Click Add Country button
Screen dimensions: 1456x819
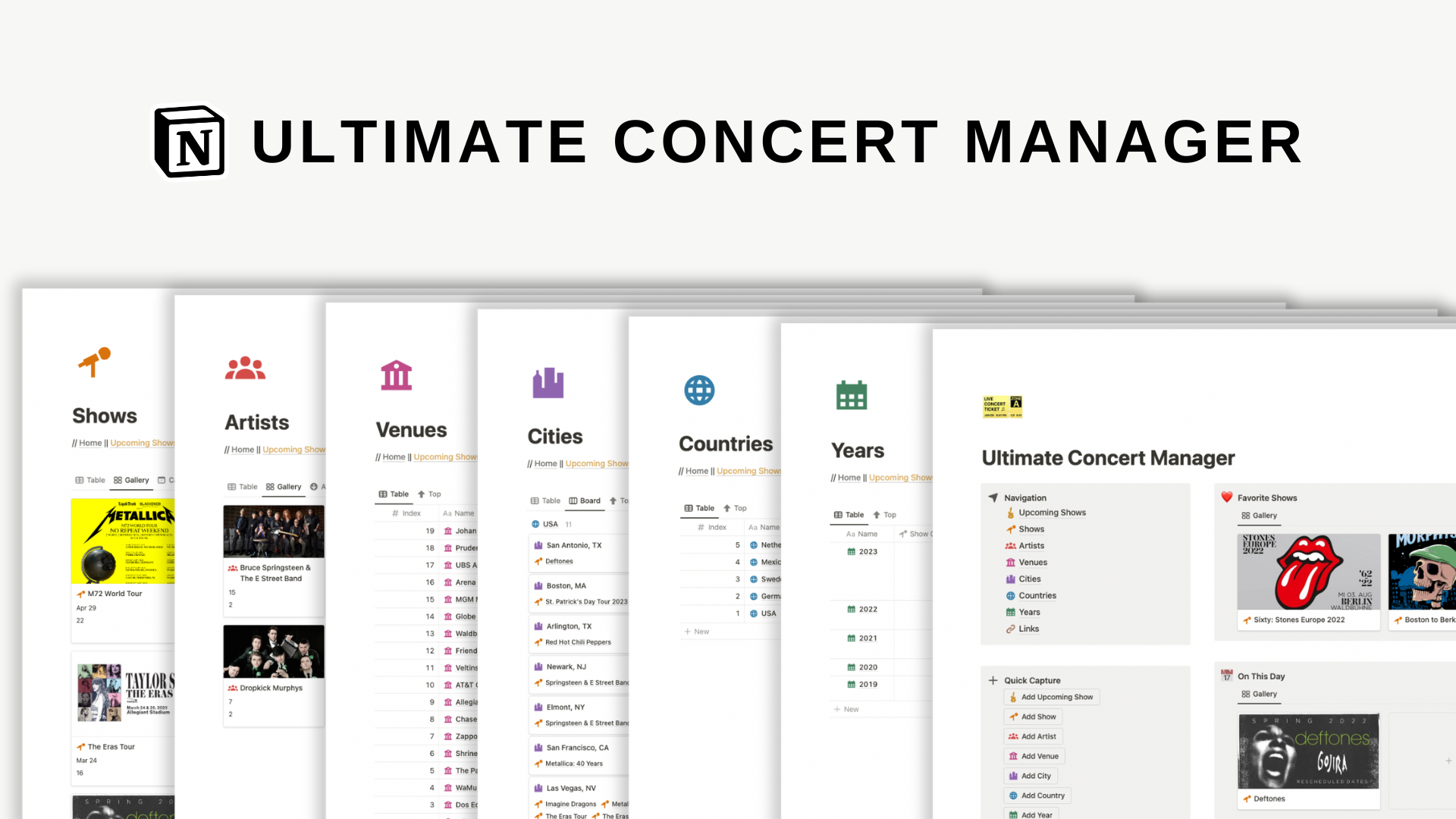(x=1037, y=795)
